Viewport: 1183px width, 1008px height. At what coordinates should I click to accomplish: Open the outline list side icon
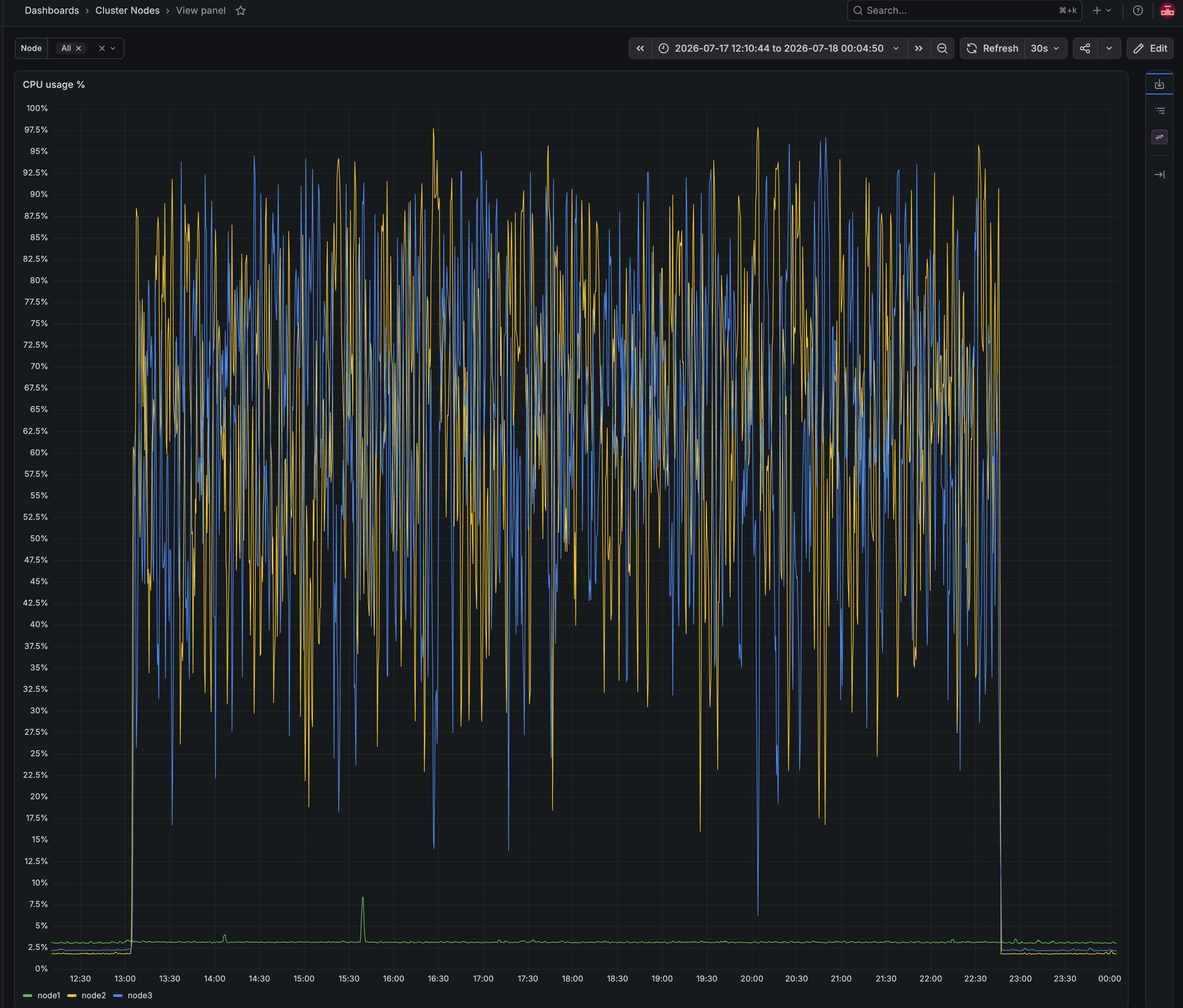coord(1159,111)
